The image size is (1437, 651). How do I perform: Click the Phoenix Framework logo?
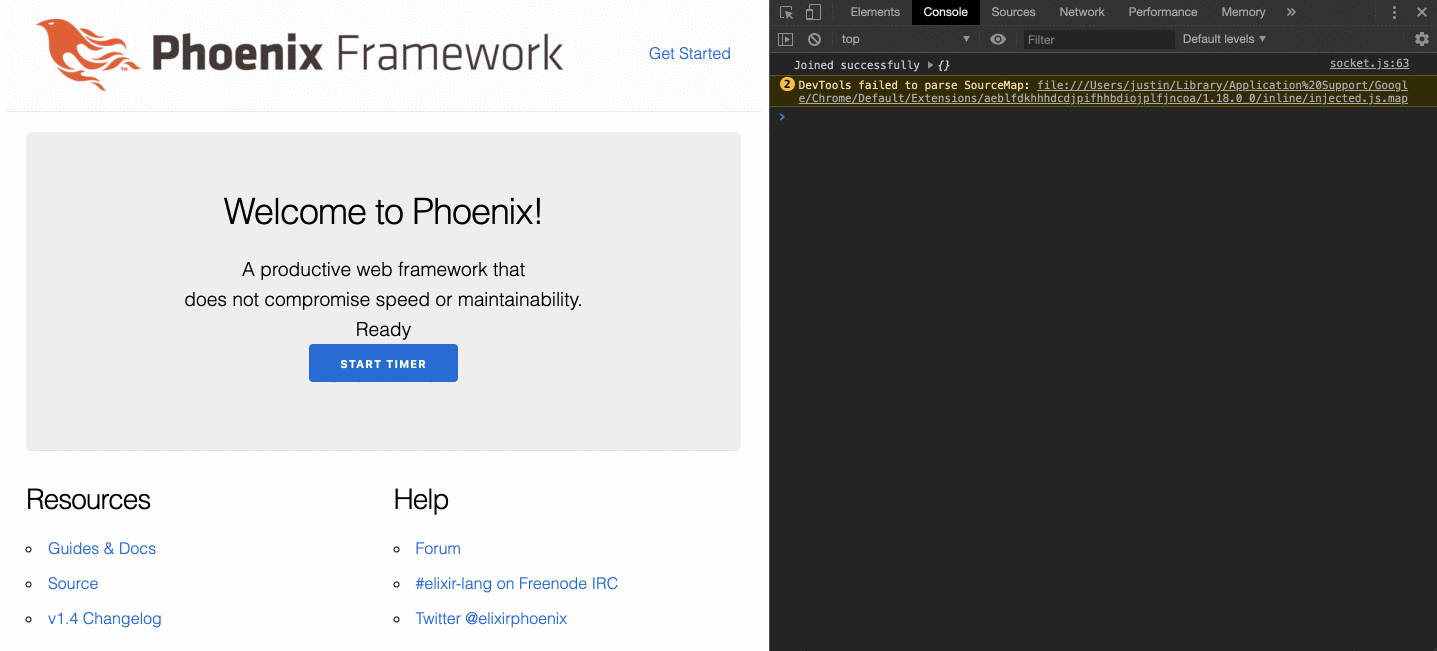point(300,53)
